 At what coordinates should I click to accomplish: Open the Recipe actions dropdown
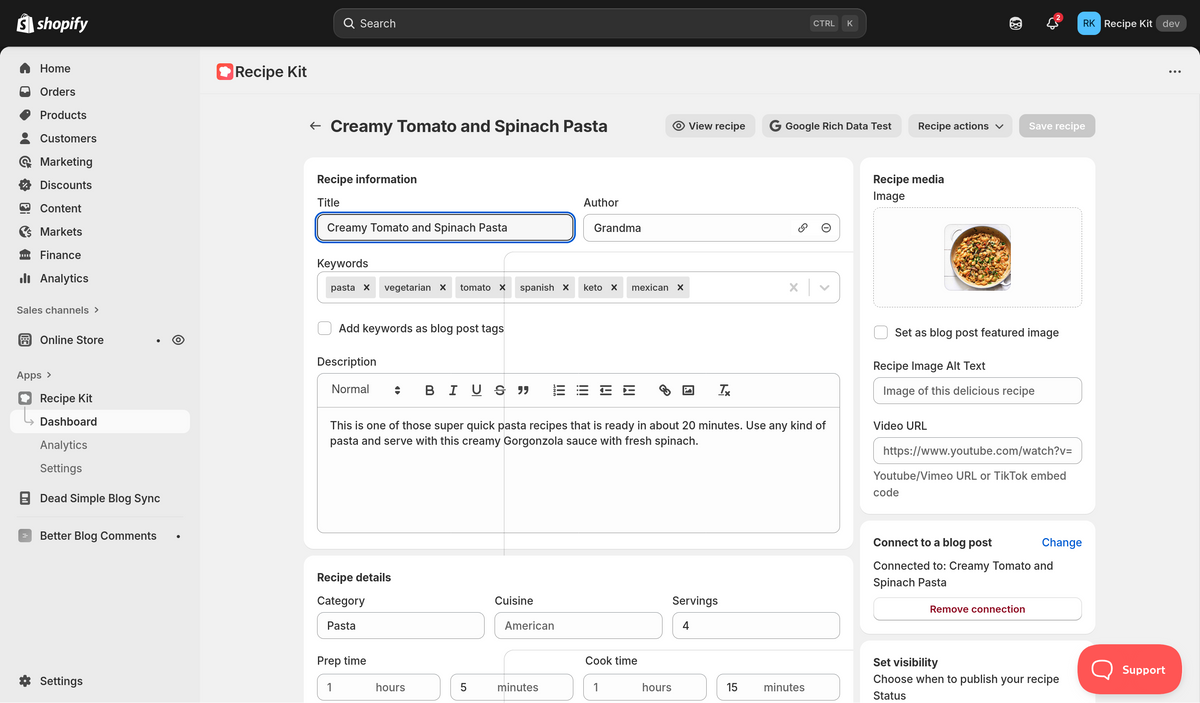click(960, 126)
